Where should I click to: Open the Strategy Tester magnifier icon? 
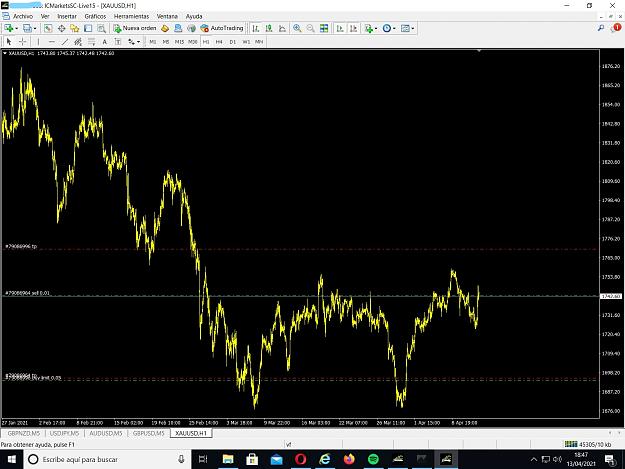click(101, 28)
